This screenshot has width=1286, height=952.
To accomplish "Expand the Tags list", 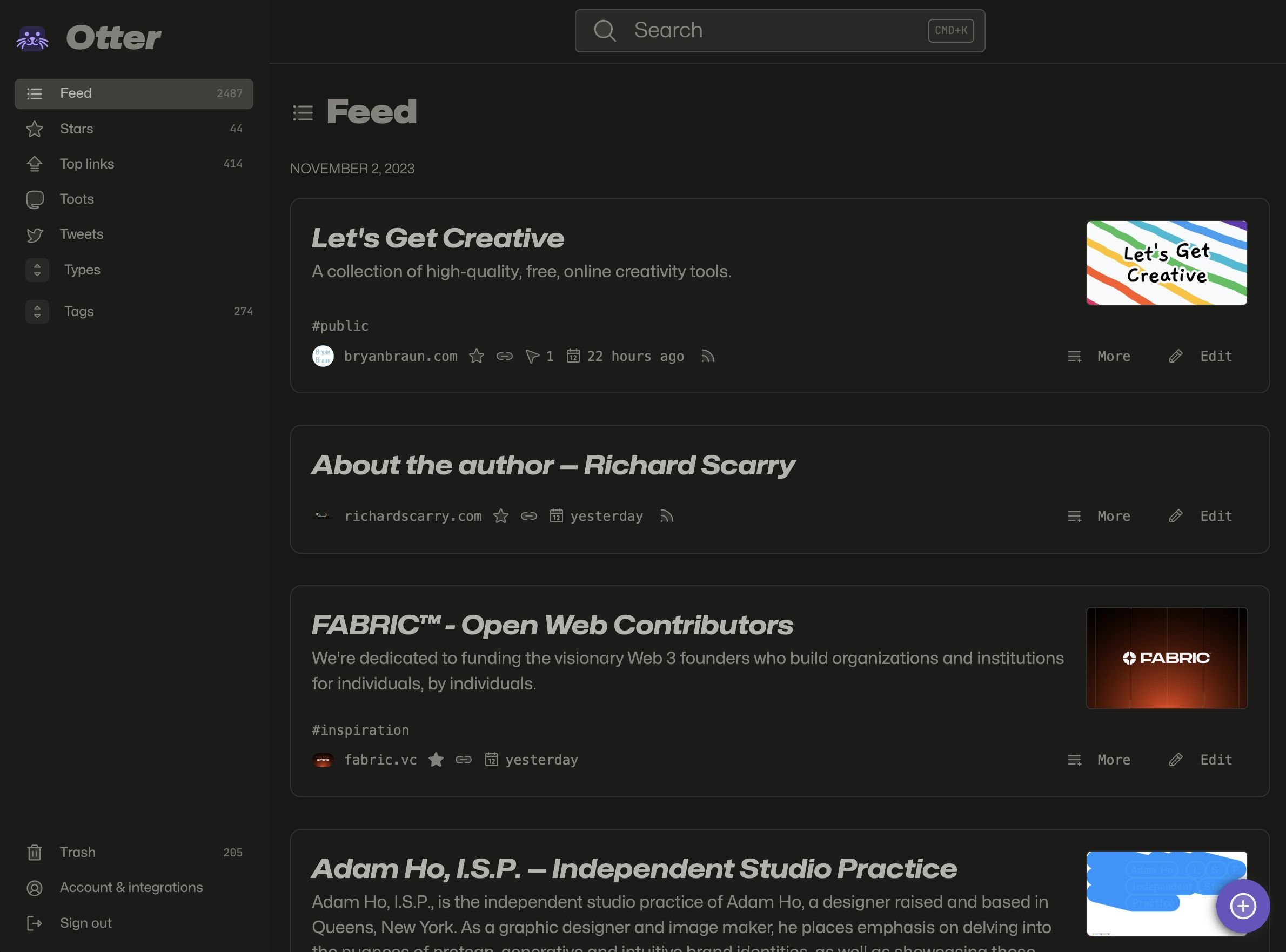I will pyautogui.click(x=37, y=311).
